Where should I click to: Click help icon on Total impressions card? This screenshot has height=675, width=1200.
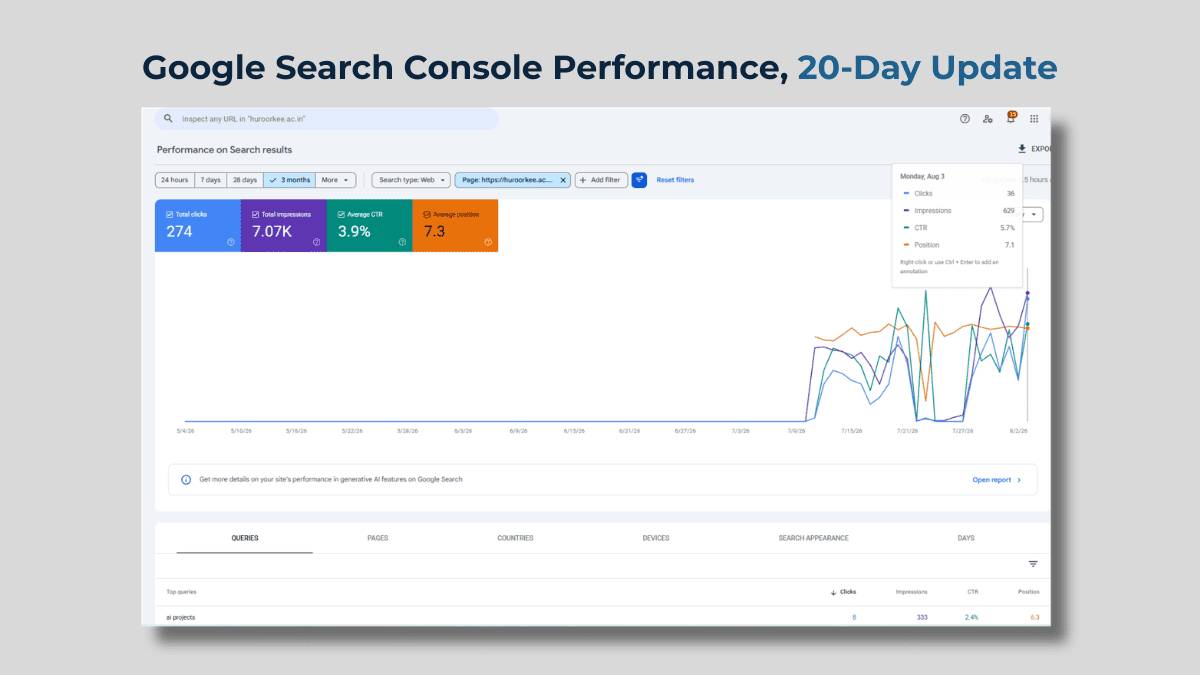click(317, 242)
